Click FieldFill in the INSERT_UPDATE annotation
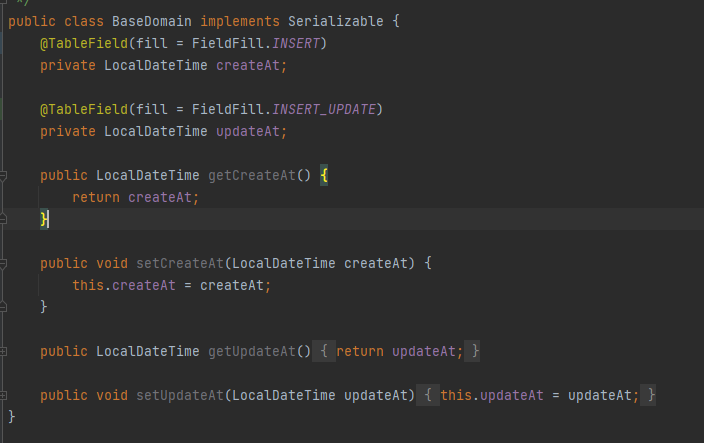 click(228, 109)
